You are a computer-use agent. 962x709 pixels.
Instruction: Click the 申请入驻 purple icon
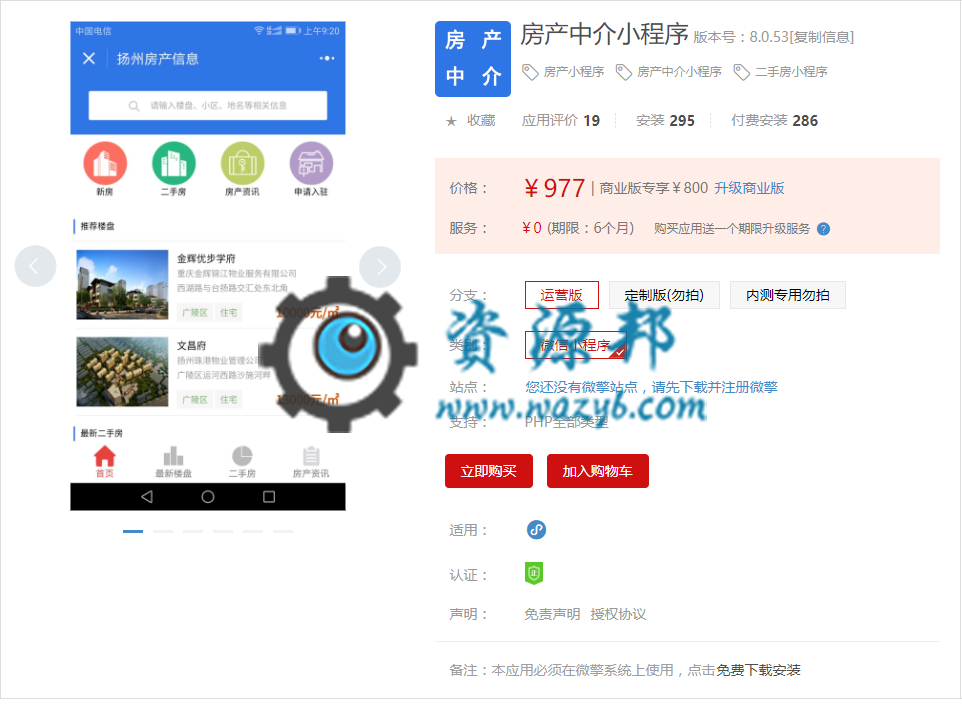click(311, 163)
